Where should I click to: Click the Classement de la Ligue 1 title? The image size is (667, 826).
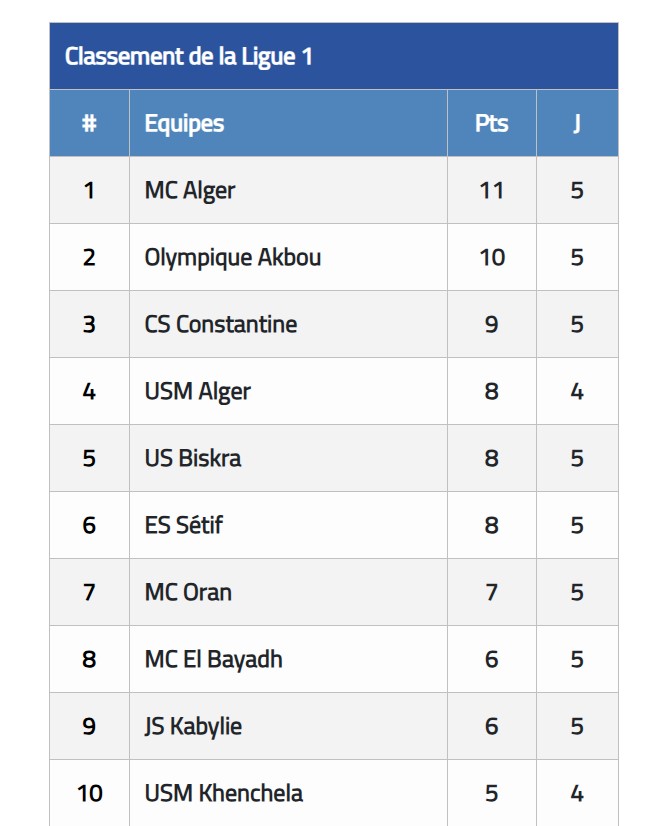point(188,56)
